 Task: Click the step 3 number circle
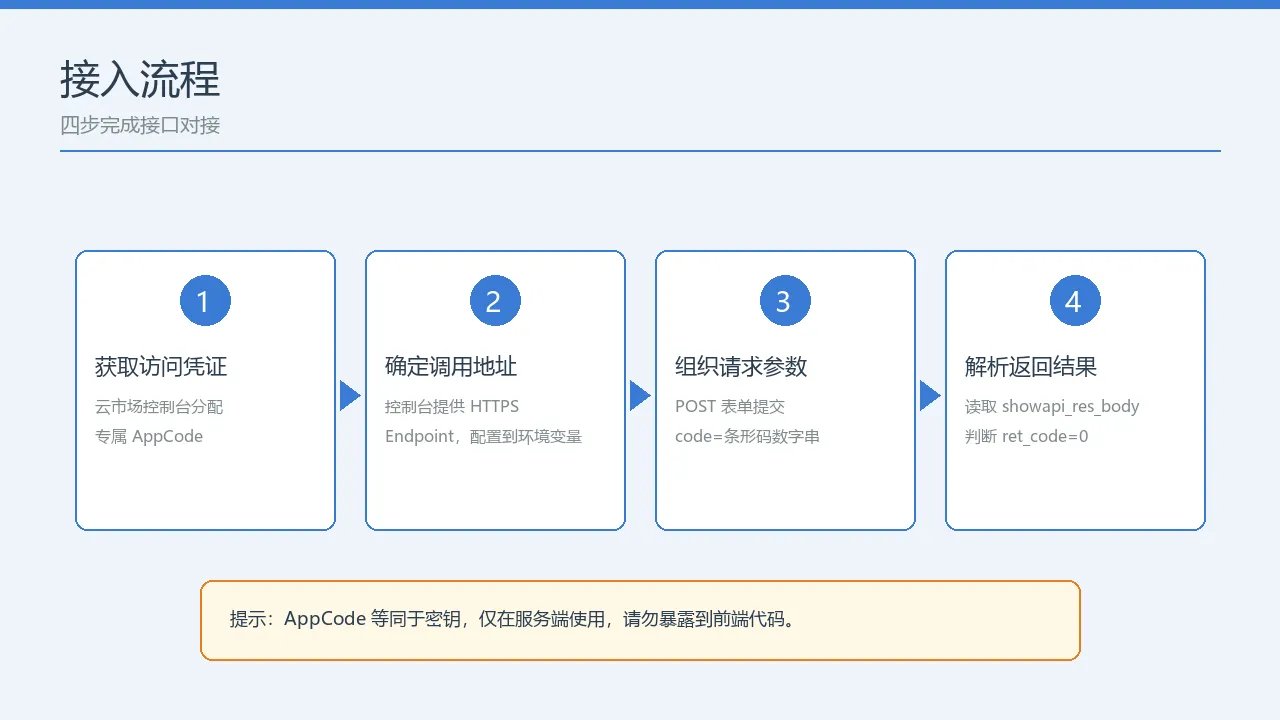click(x=785, y=301)
